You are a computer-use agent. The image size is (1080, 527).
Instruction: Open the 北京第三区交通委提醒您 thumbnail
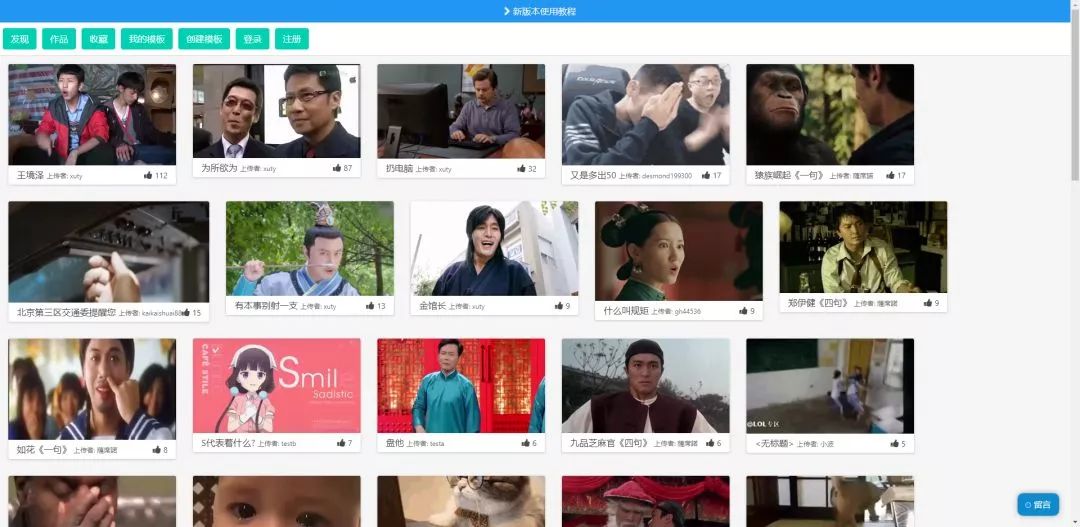(x=109, y=251)
